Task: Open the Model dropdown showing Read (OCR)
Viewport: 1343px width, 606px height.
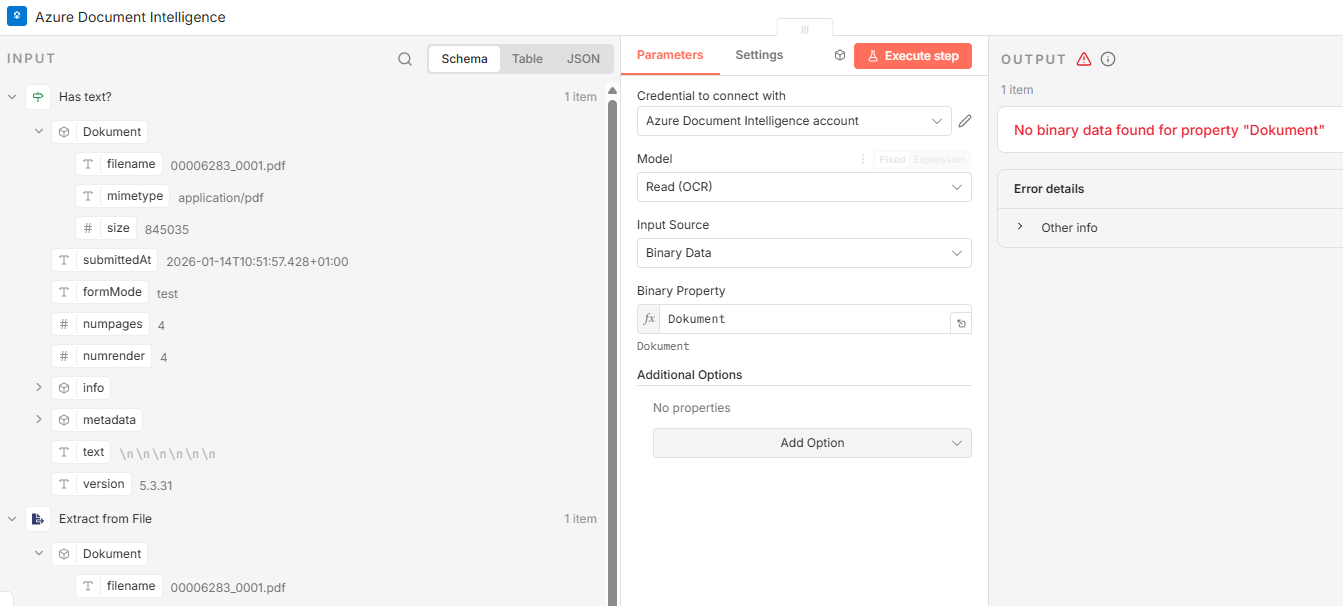Action: tap(804, 187)
